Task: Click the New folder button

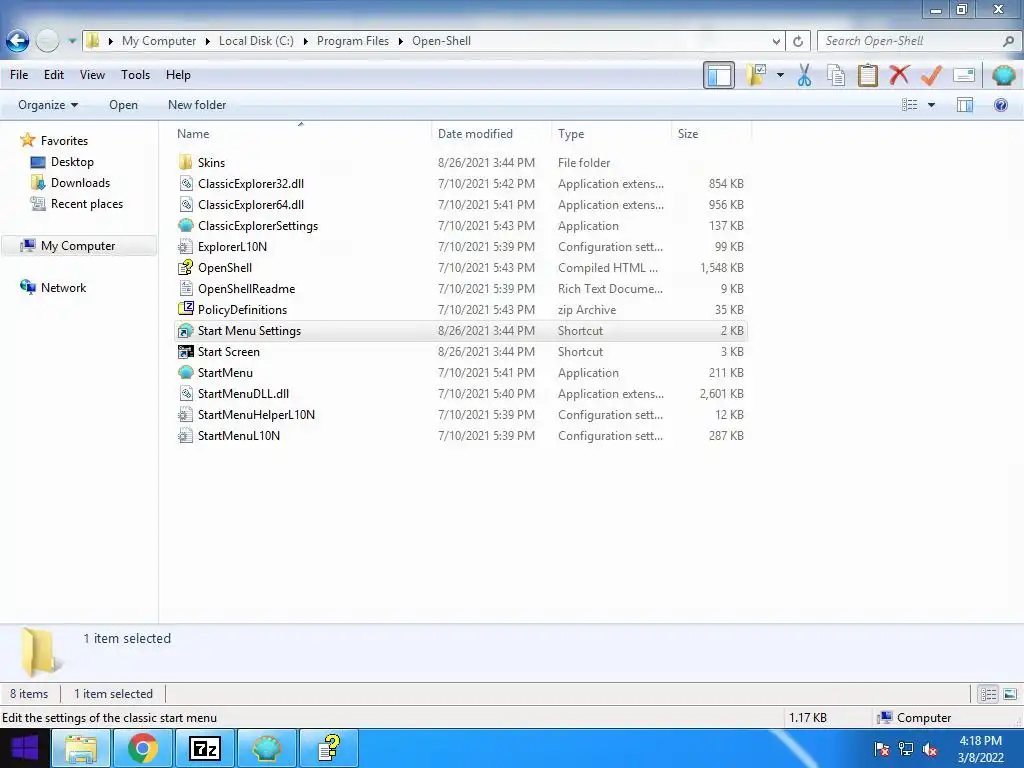Action: coord(197,105)
